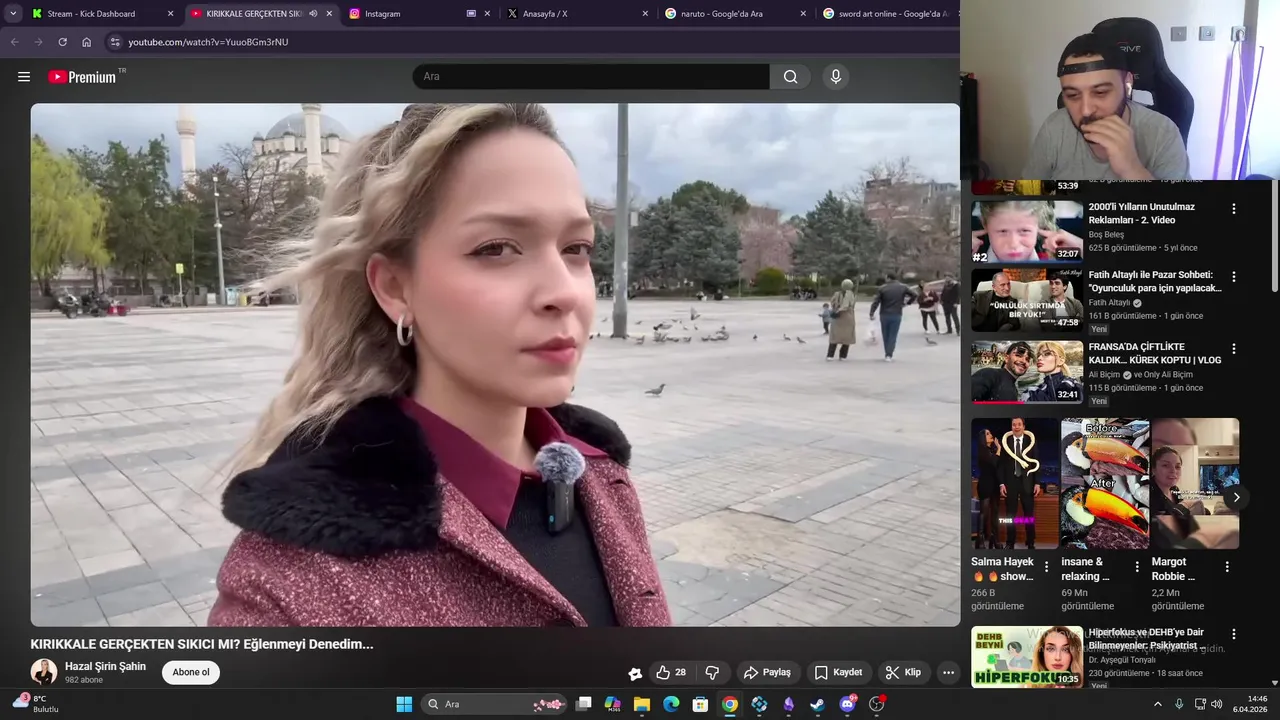This screenshot has height=720, width=1280.
Task: Open the FRANSA'DA ÇİFTLİKTE KALDIK thumbnail
Action: click(x=1027, y=372)
